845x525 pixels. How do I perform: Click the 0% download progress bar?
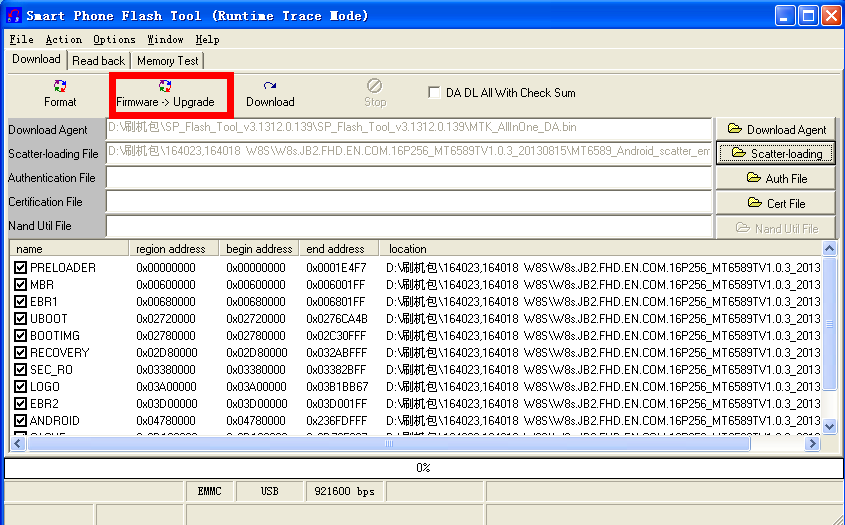[x=424, y=468]
